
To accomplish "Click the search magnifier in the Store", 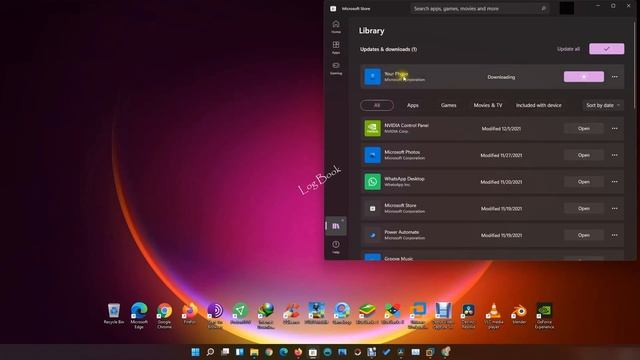I will click(x=543, y=9).
